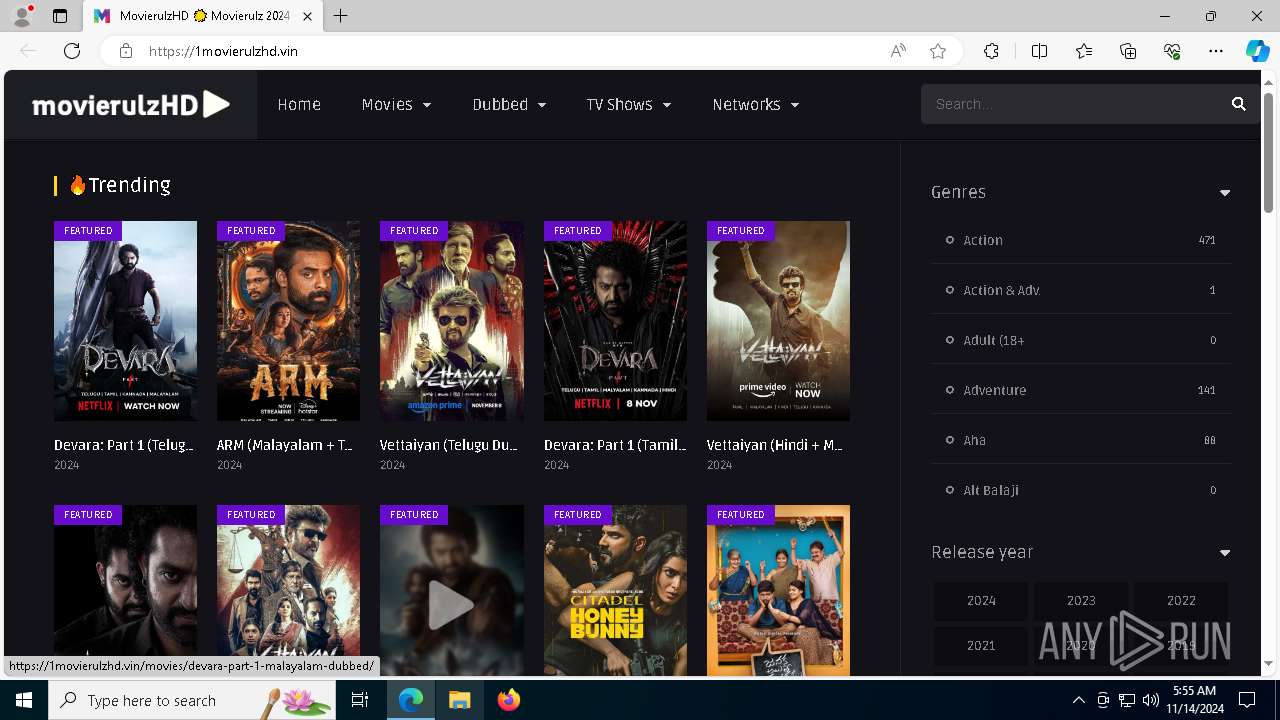The height and width of the screenshot is (720, 1280).
Task: Open a new tab with plus icon
Action: 340,16
